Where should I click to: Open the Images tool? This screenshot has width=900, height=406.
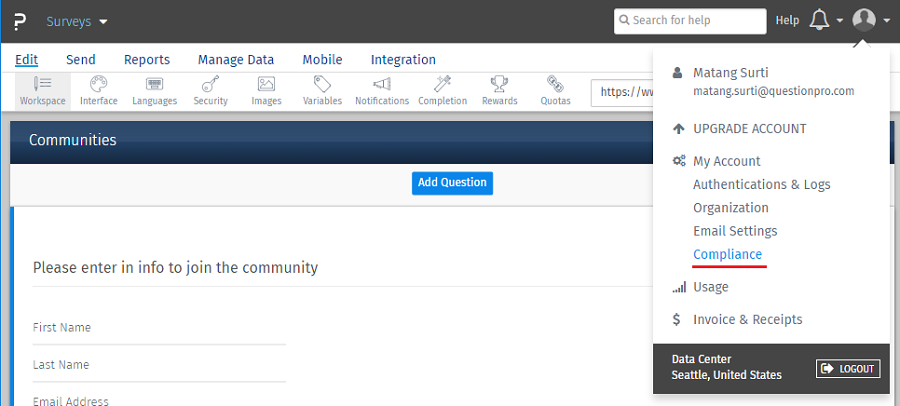(x=266, y=90)
